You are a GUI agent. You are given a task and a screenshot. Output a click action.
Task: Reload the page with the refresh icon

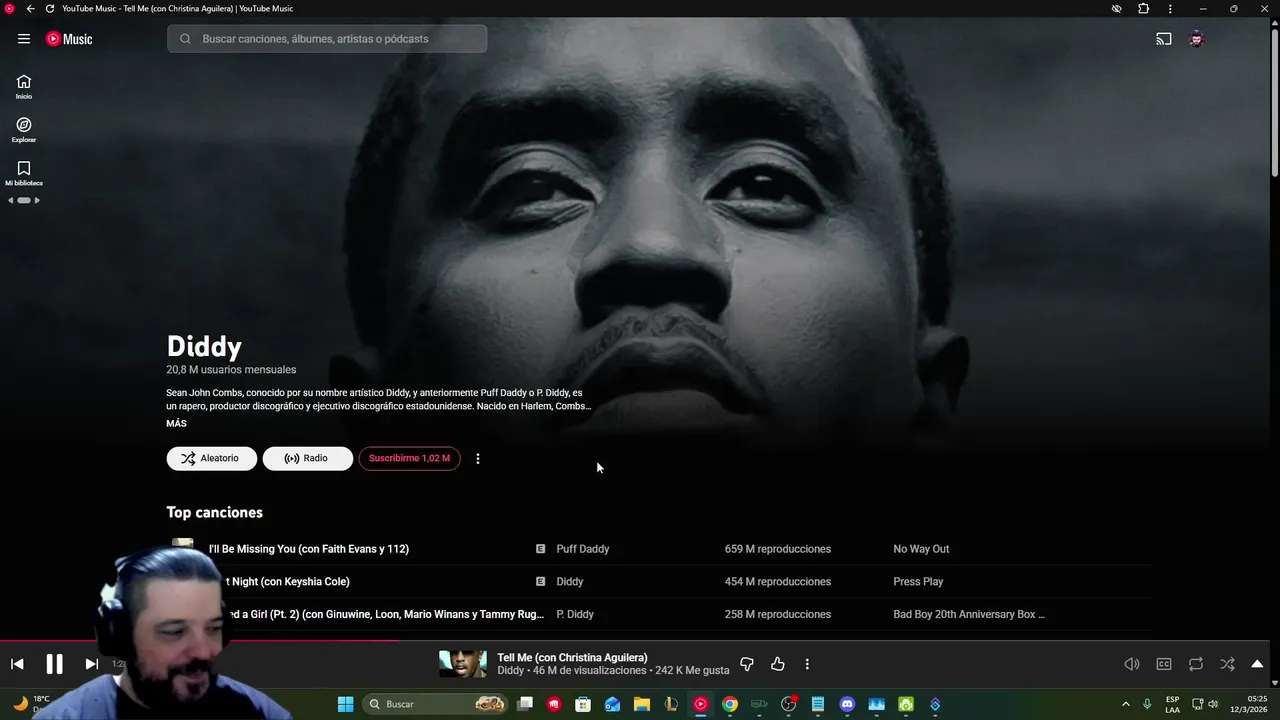49,9
